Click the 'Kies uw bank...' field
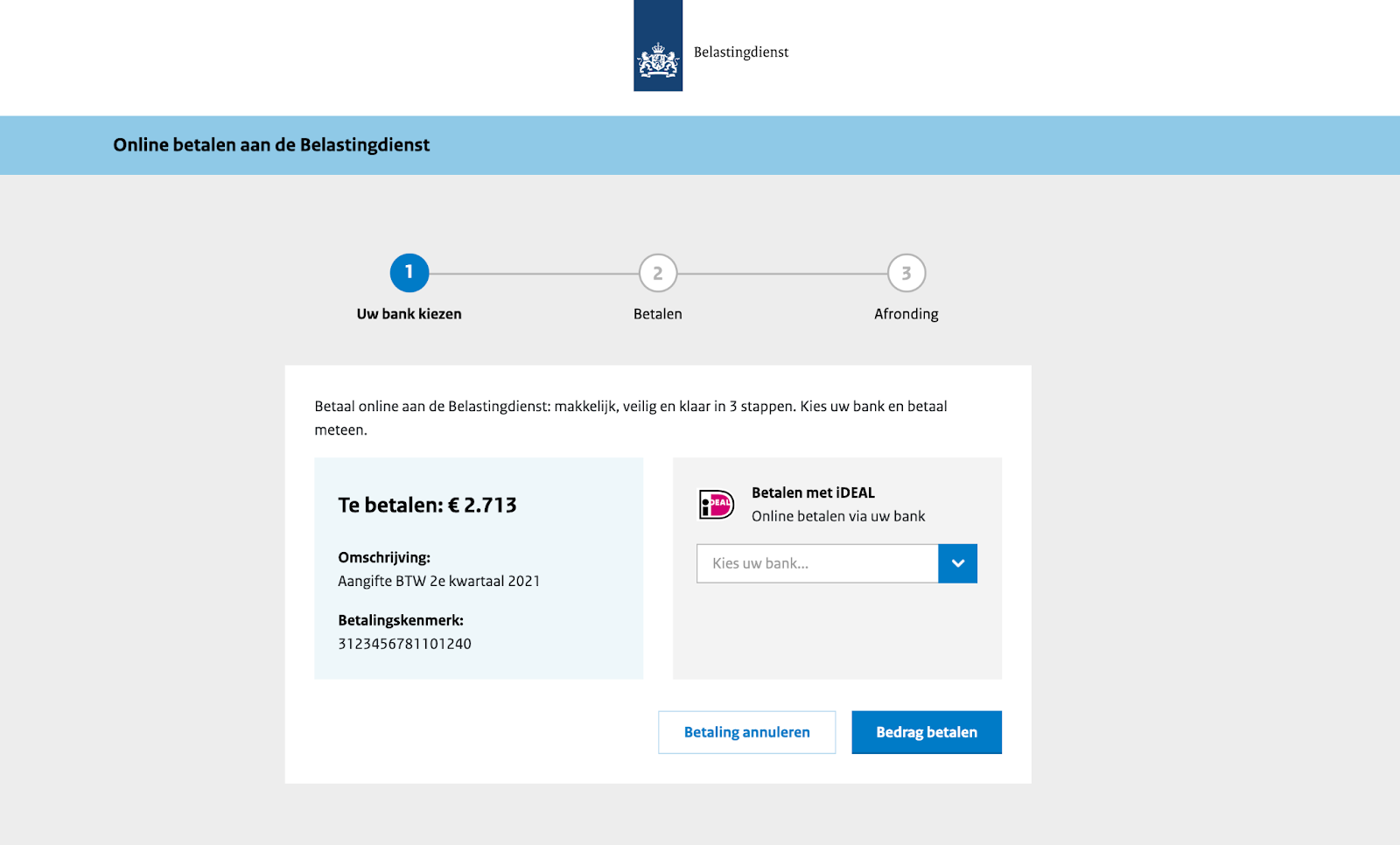The height and width of the screenshot is (845, 1400). (817, 563)
